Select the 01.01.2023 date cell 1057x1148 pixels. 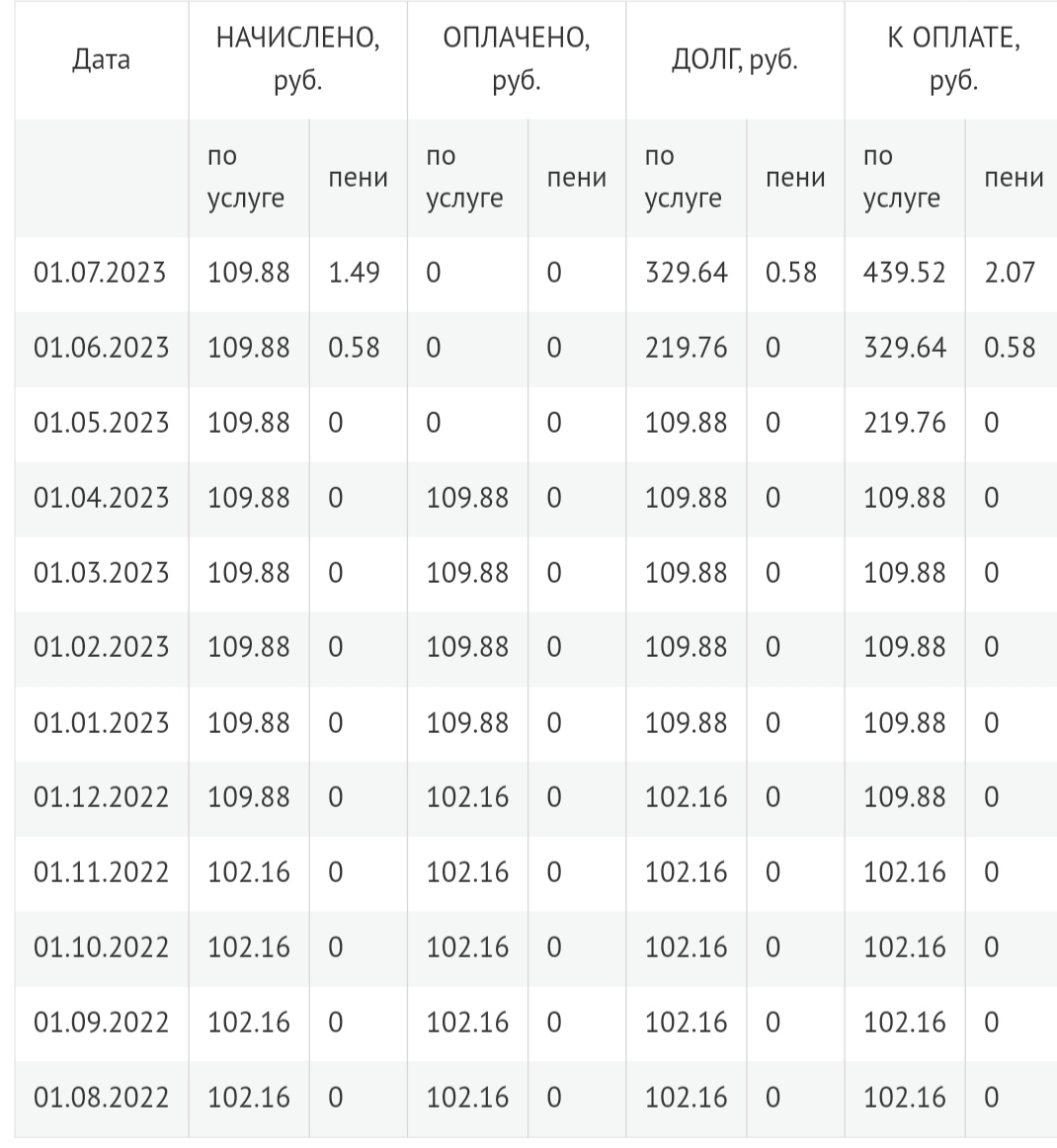tap(101, 723)
